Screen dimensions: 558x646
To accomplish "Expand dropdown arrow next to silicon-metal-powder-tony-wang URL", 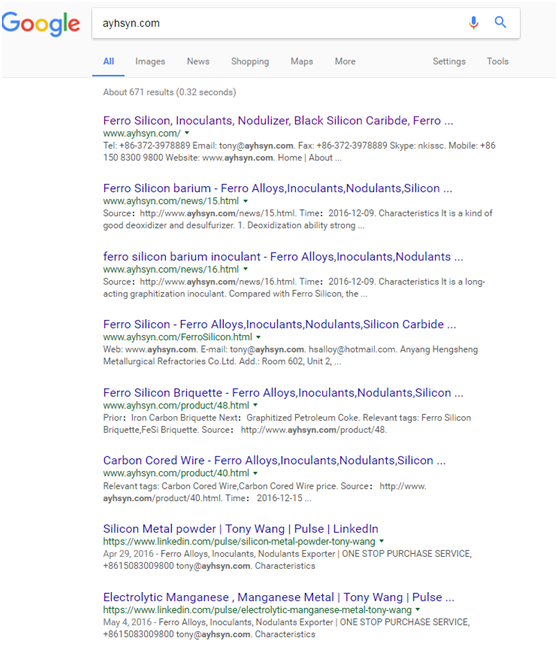I will click(382, 541).
